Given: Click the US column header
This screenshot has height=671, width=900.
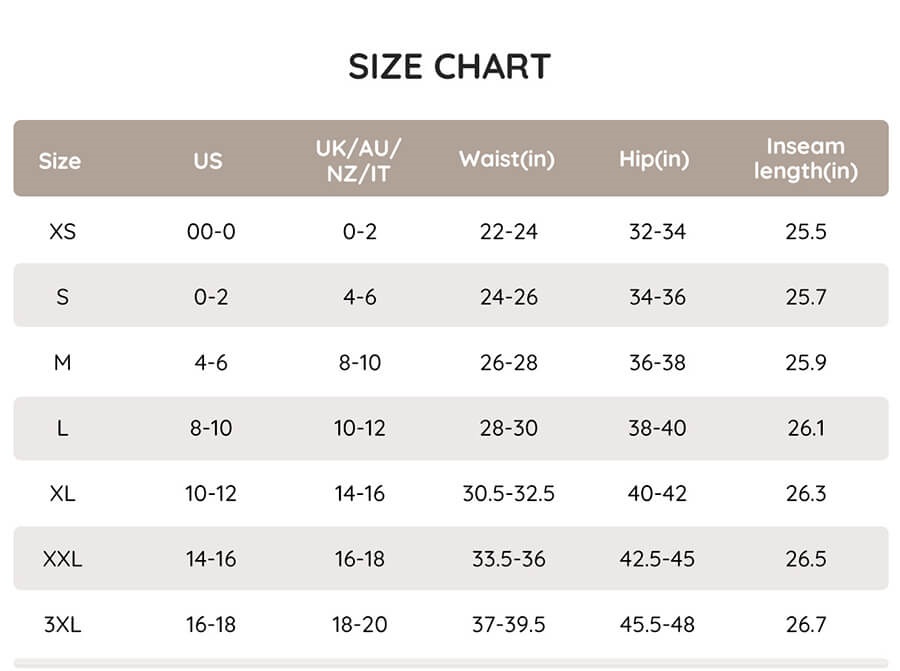Looking at the screenshot, I should click(208, 160).
